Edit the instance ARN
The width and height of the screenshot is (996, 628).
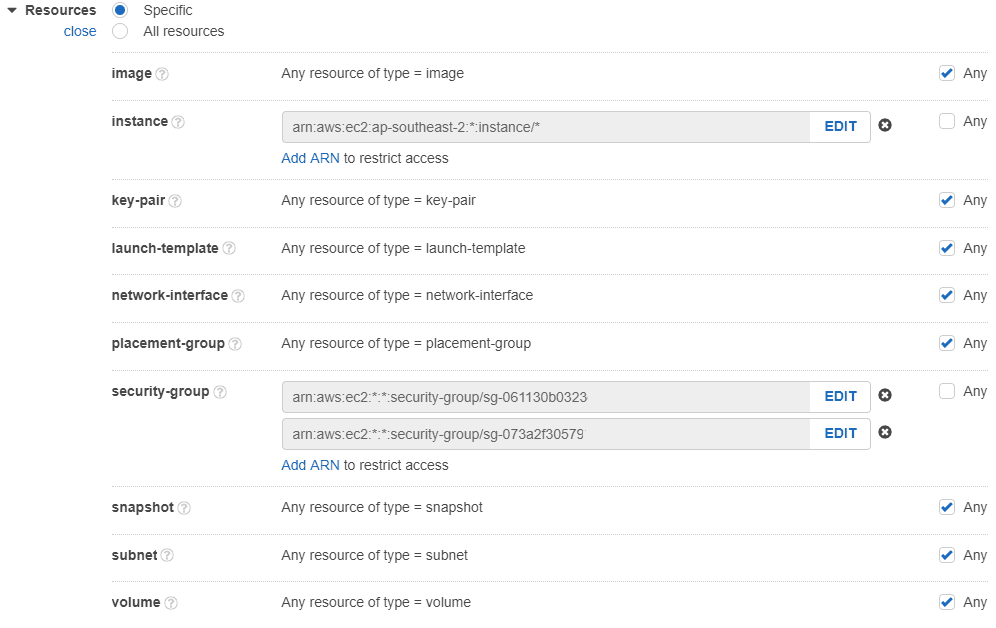pos(840,126)
